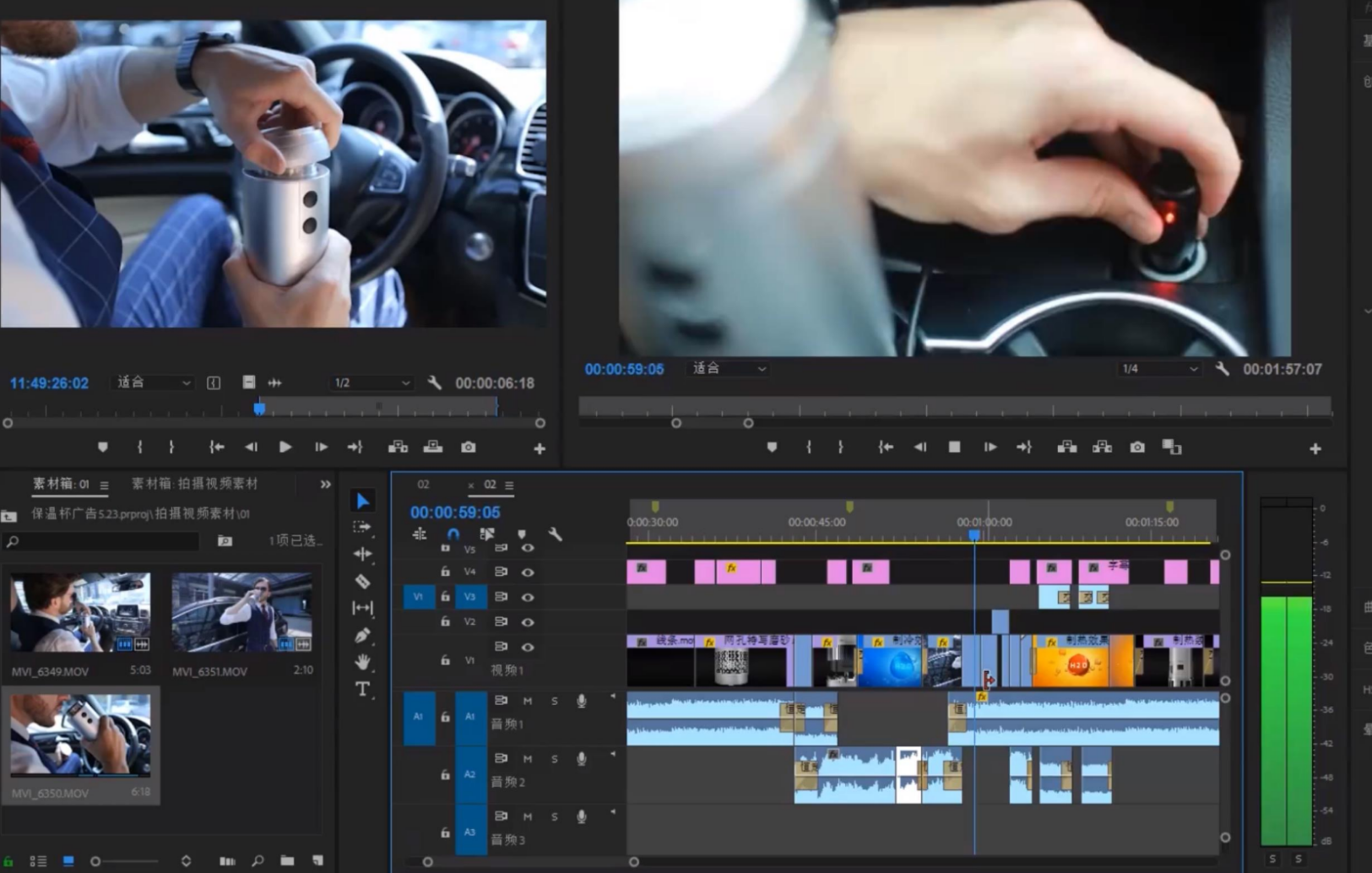
Task: Solo audio track A2
Action: tap(555, 758)
